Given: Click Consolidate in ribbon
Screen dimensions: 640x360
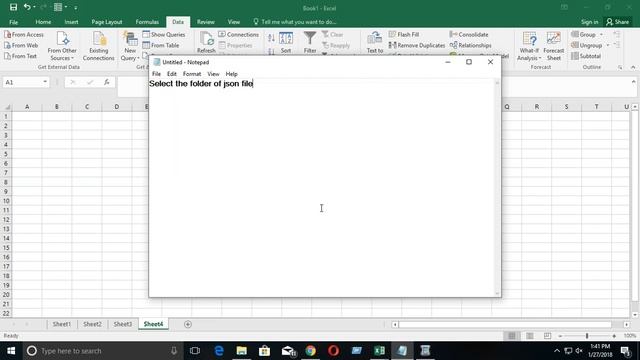Looking at the screenshot, I should click(469, 35).
